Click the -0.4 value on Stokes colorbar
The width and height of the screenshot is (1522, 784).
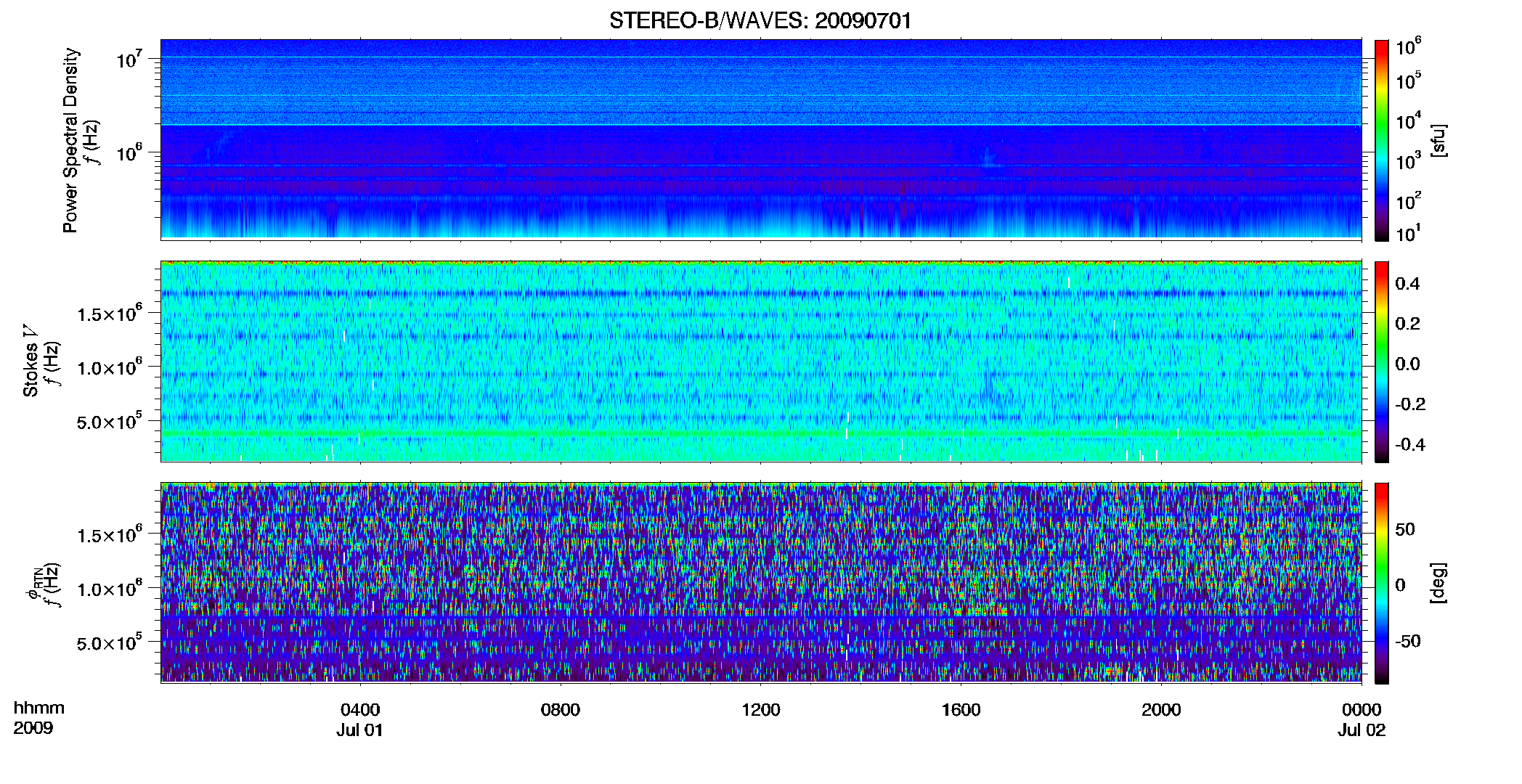(x=1410, y=444)
